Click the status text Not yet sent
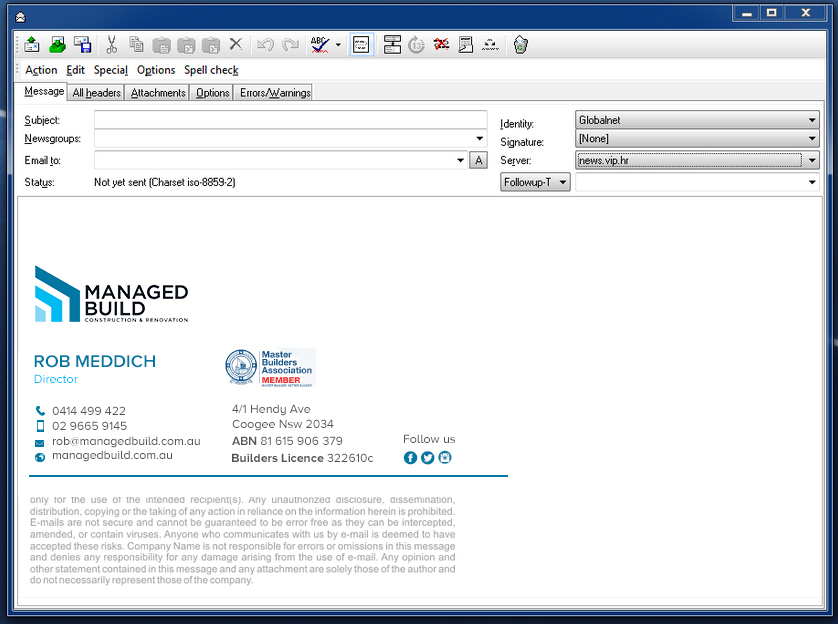The image size is (838, 624). point(165,182)
